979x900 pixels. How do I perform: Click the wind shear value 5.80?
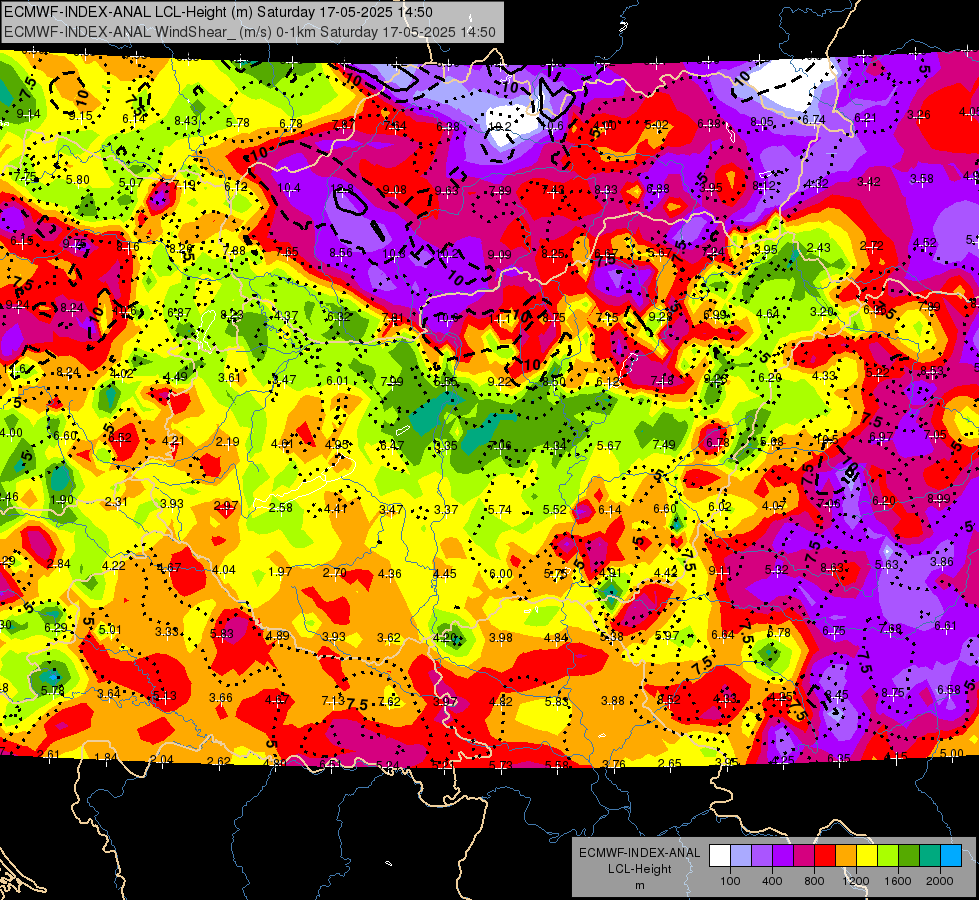coord(78,179)
